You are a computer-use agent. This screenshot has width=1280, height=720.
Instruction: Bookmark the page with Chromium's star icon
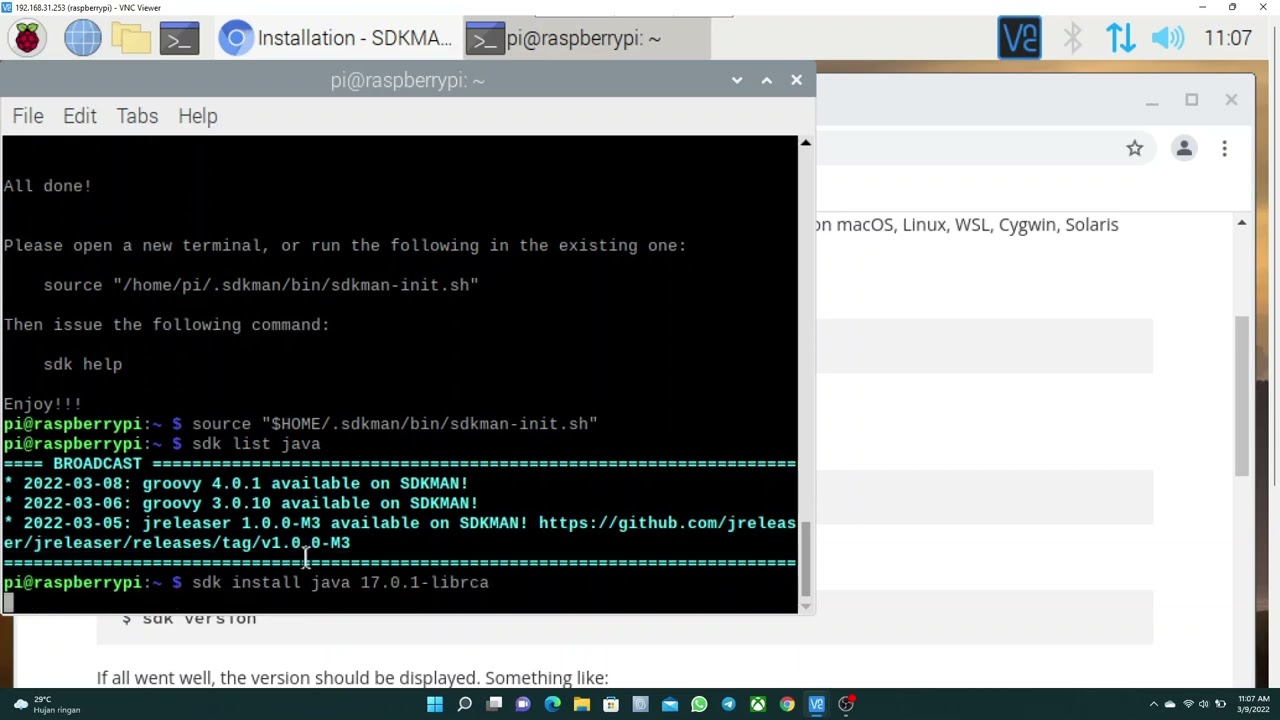1134,149
